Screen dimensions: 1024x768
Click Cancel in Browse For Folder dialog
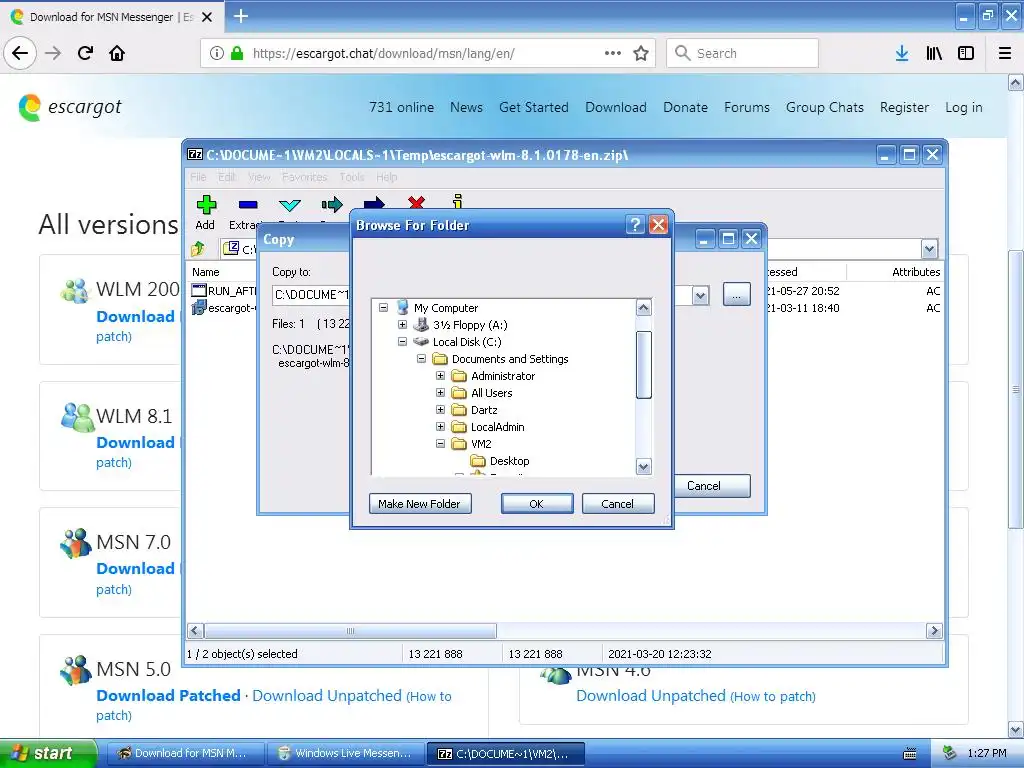pos(618,504)
